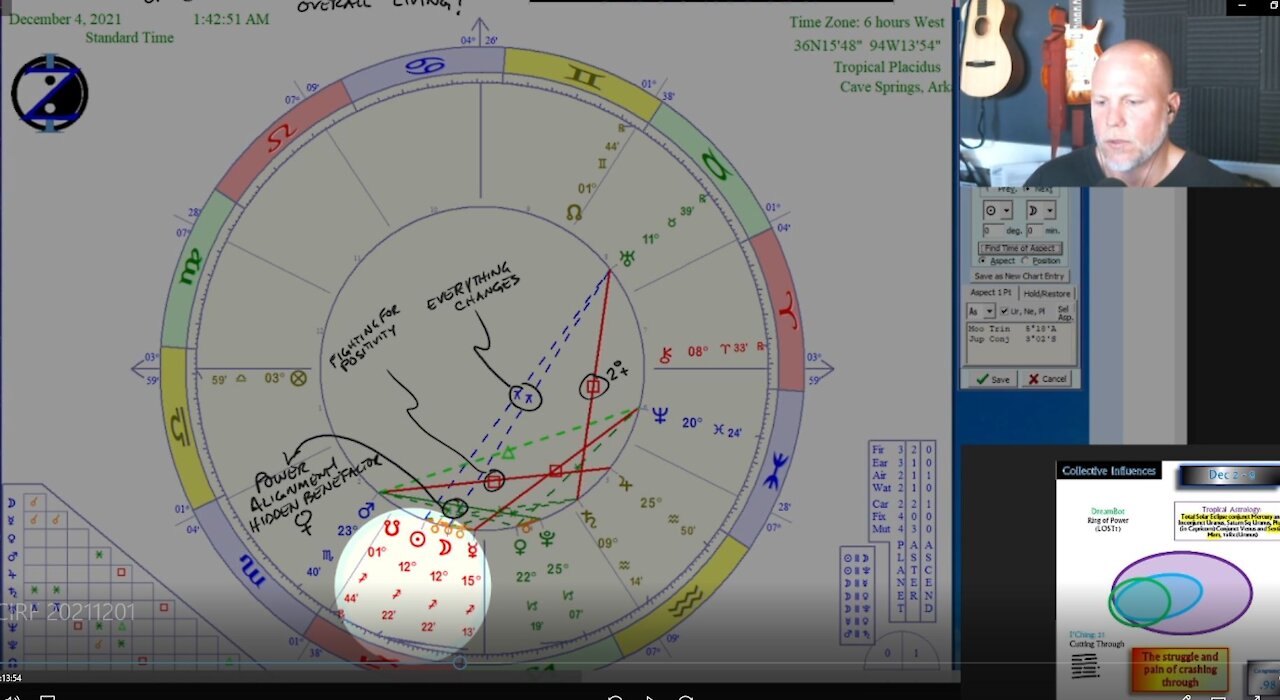Click the Dec 2 - 9 date banner
The width and height of the screenshot is (1280, 700).
click(1228, 476)
